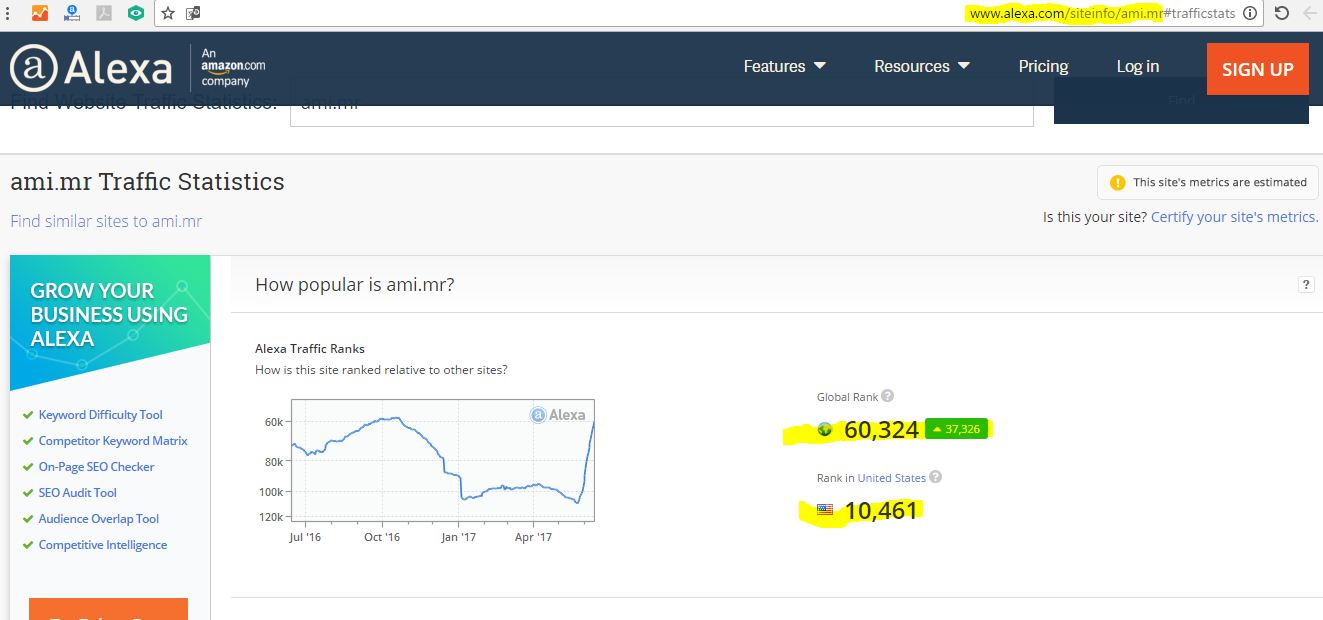Open the Certify your site's metrics link
This screenshot has width=1323, height=620.
coord(1233,216)
